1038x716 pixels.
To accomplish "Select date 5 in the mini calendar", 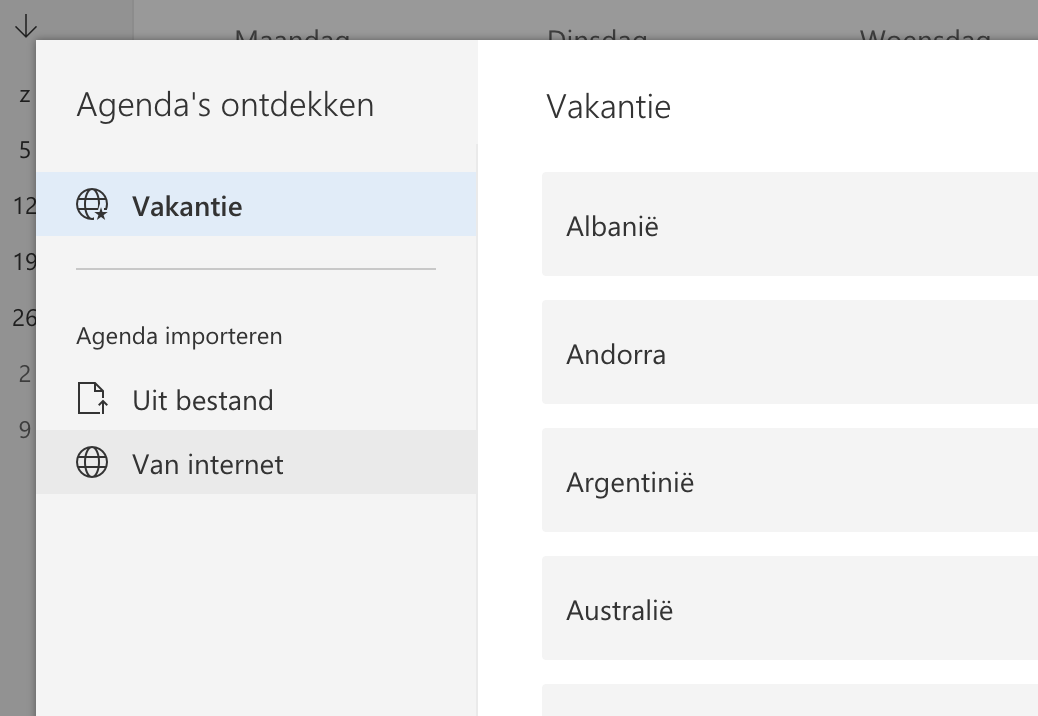I will [25, 150].
